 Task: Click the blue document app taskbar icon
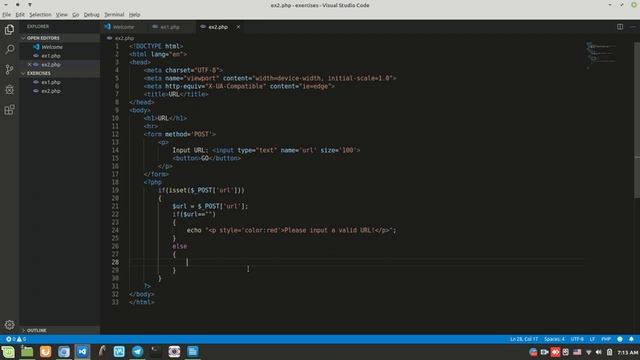tap(193, 351)
